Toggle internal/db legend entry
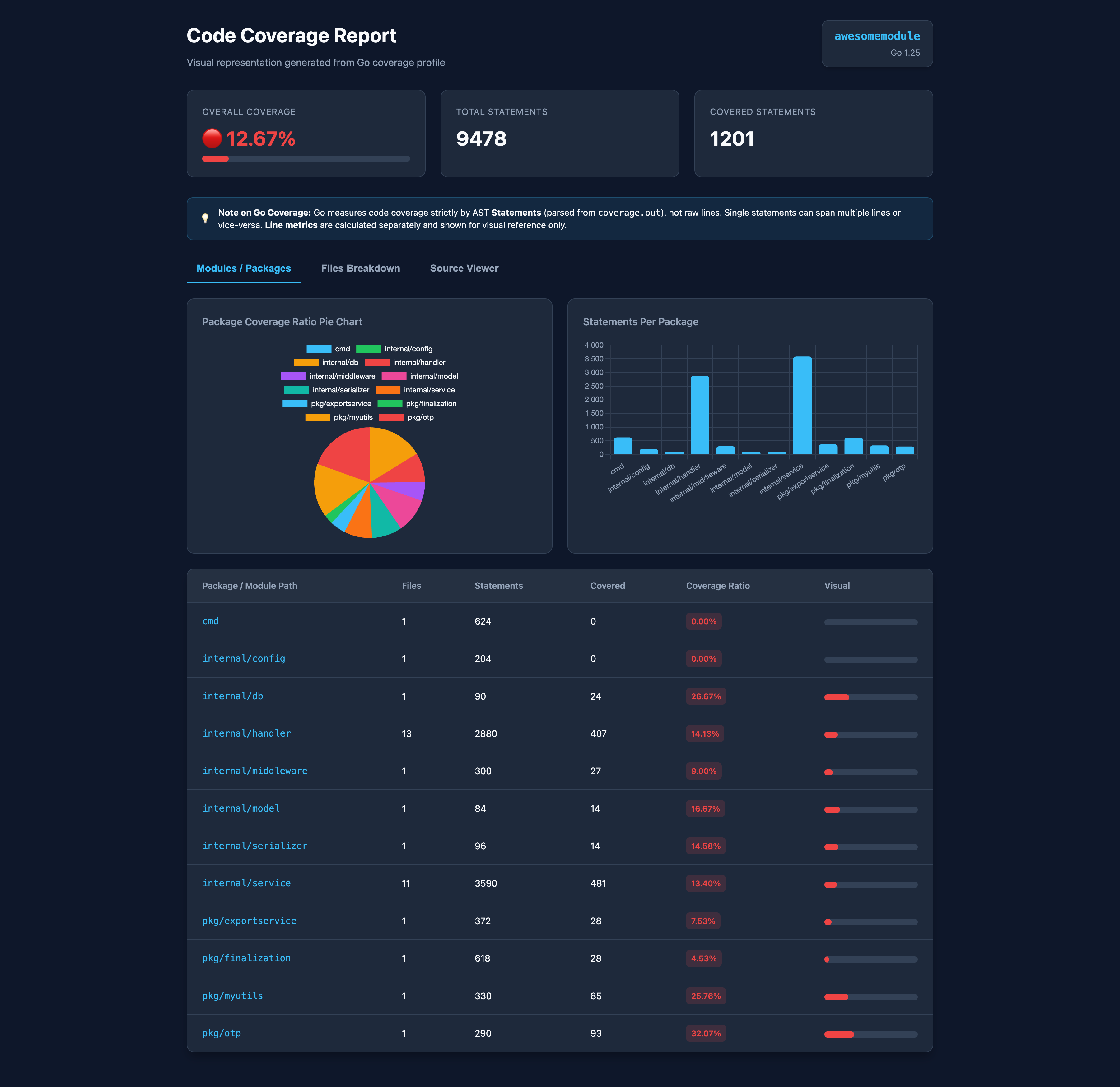This screenshot has width=1120, height=1087. pyautogui.click(x=326, y=362)
